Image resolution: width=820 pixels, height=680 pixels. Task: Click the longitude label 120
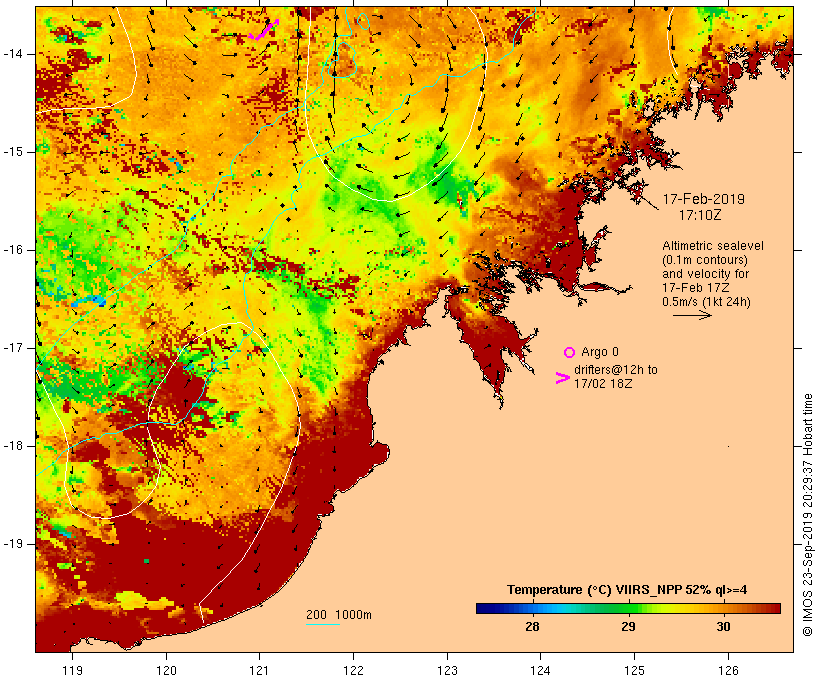166,670
